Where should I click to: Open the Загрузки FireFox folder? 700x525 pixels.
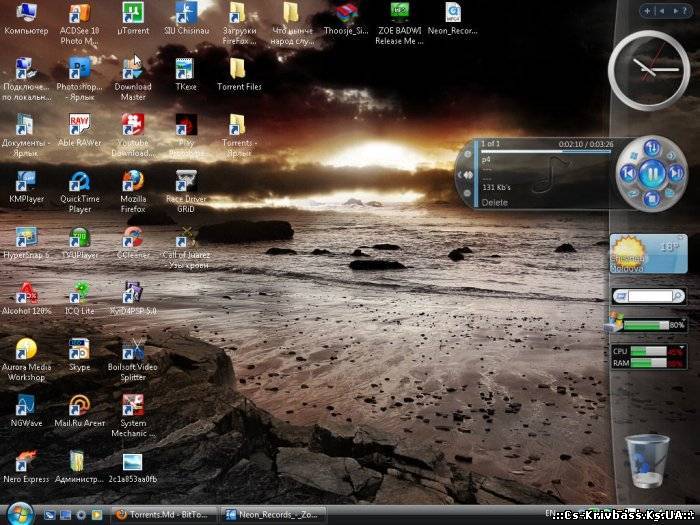click(x=239, y=23)
